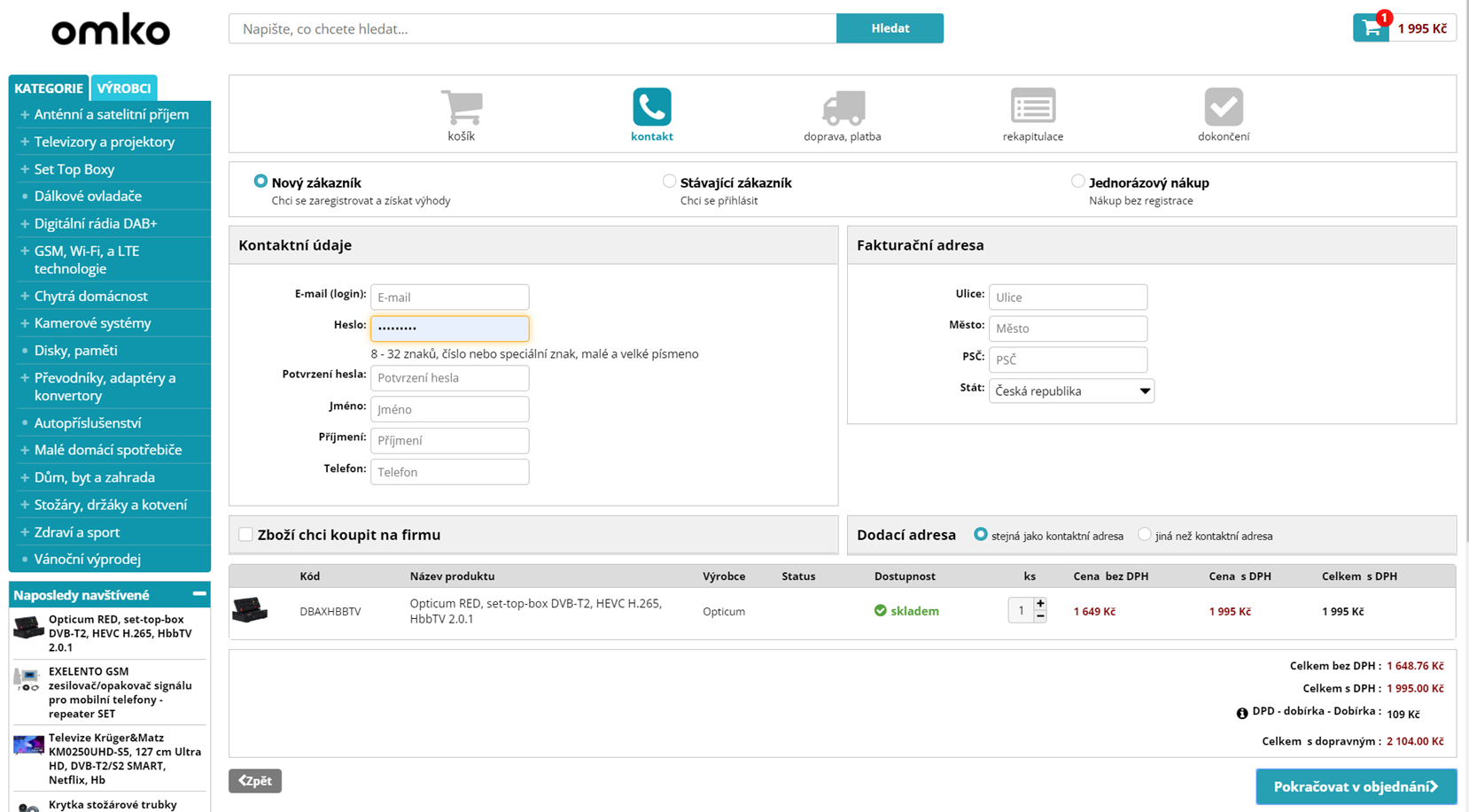
Task: Open EXELENTO GSM repeater thumbnail
Action: coord(28,679)
